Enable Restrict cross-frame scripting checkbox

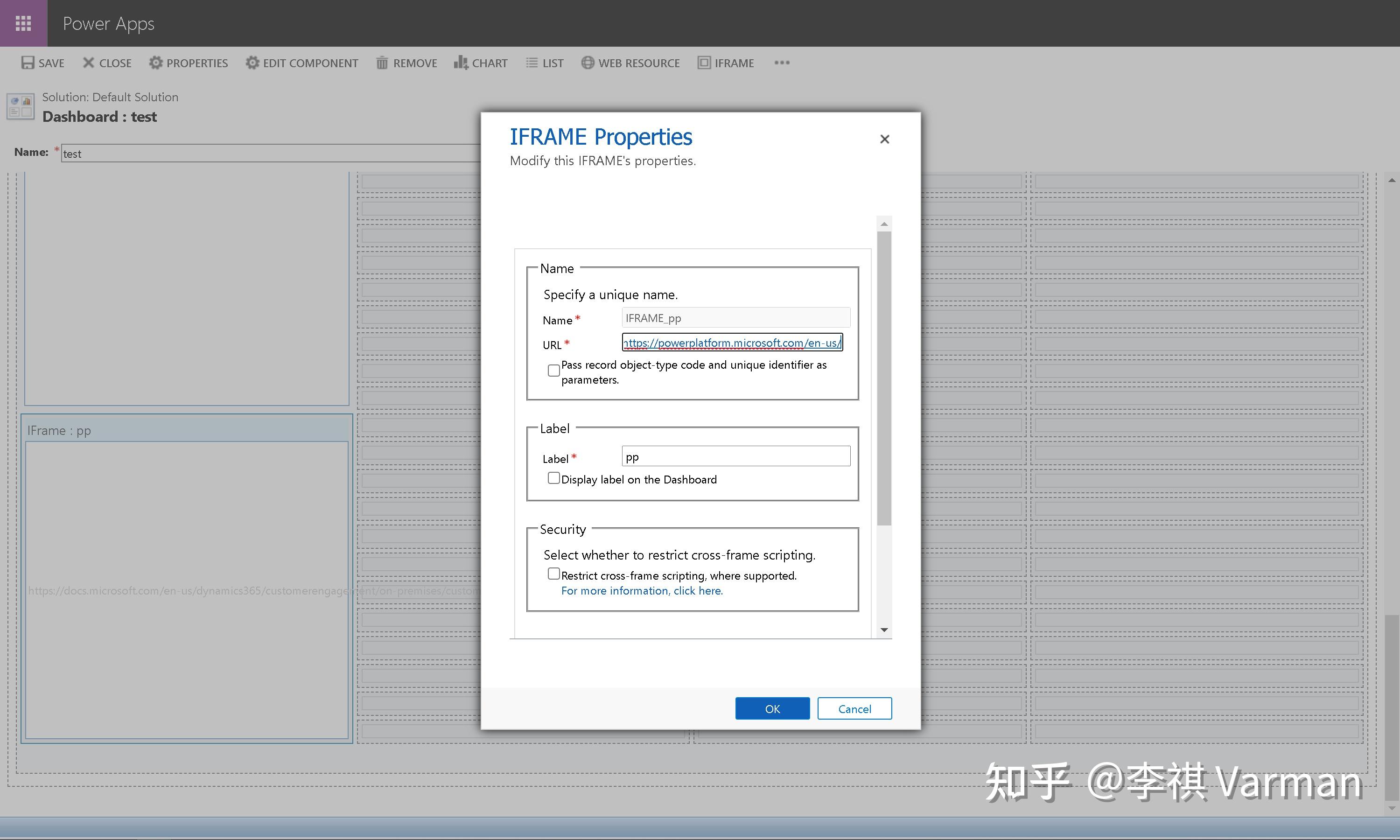point(553,574)
